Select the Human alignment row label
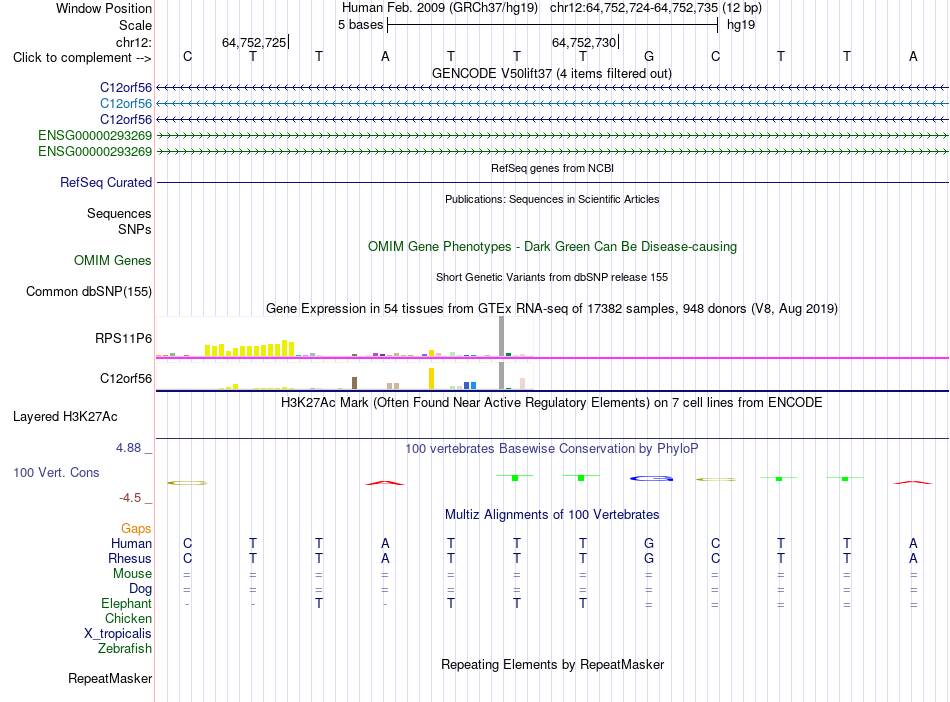This screenshot has height=702, width=950. coord(131,543)
